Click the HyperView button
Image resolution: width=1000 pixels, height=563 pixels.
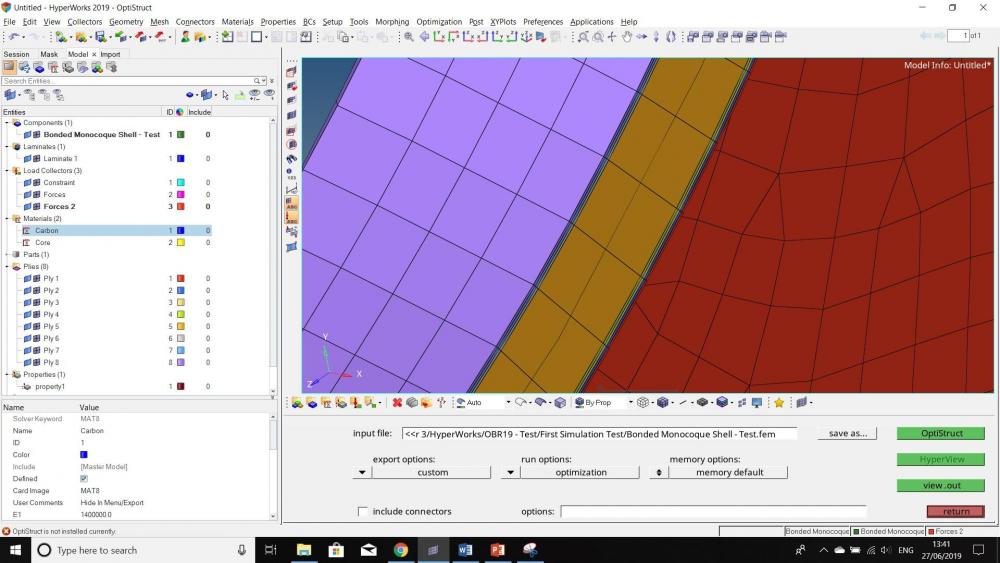(941, 460)
